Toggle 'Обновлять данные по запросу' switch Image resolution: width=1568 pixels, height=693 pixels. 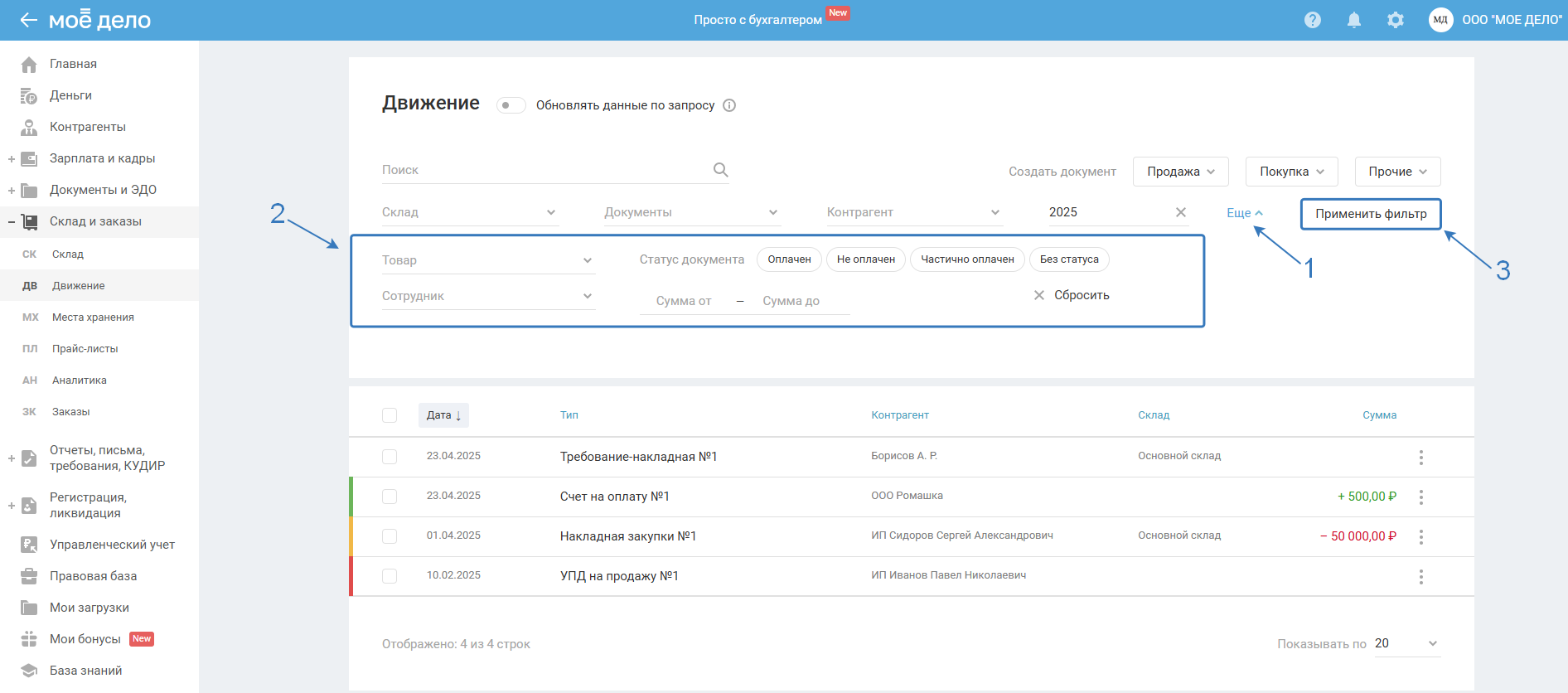point(511,105)
